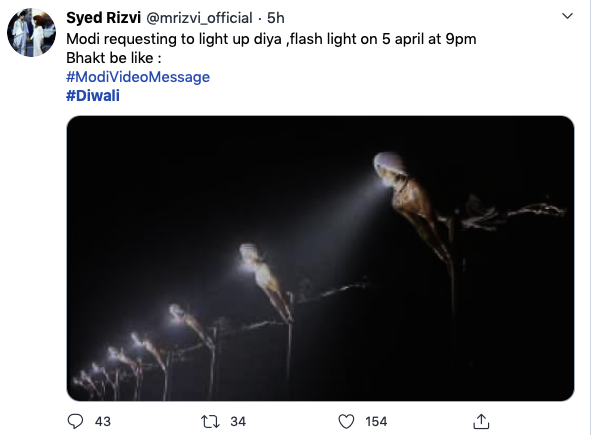The image size is (605, 435).
Task: Click the retweet count 34
Action: pos(237,421)
